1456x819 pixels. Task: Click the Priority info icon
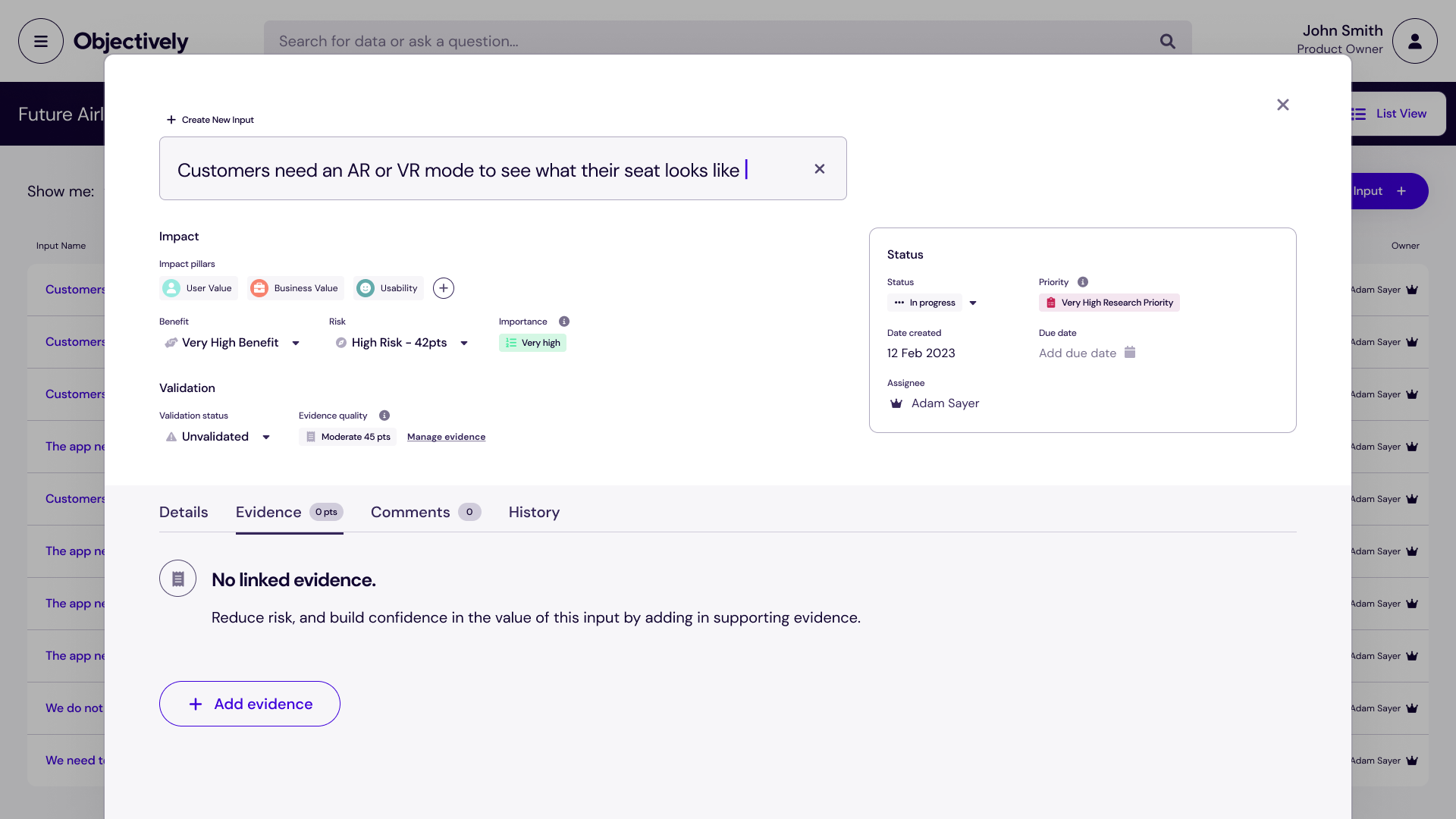pos(1083,282)
